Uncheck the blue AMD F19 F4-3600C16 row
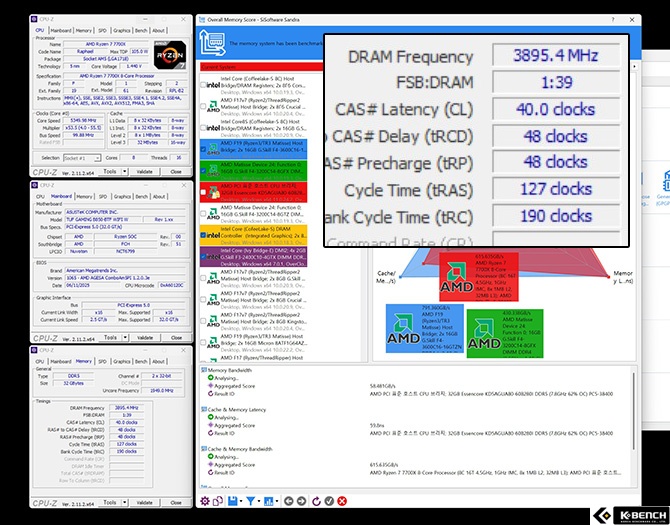This screenshot has height=525, width=670. 203,149
